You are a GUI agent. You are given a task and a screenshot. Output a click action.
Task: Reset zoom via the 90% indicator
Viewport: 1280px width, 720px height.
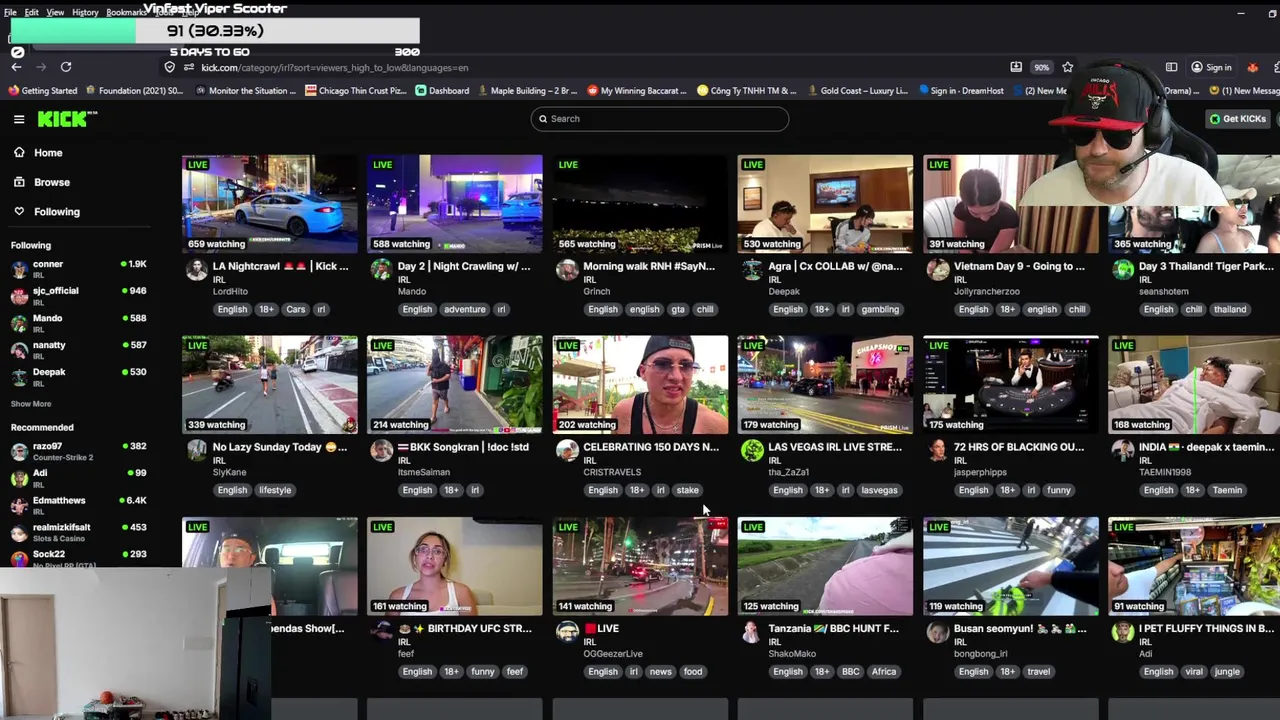pos(1042,67)
